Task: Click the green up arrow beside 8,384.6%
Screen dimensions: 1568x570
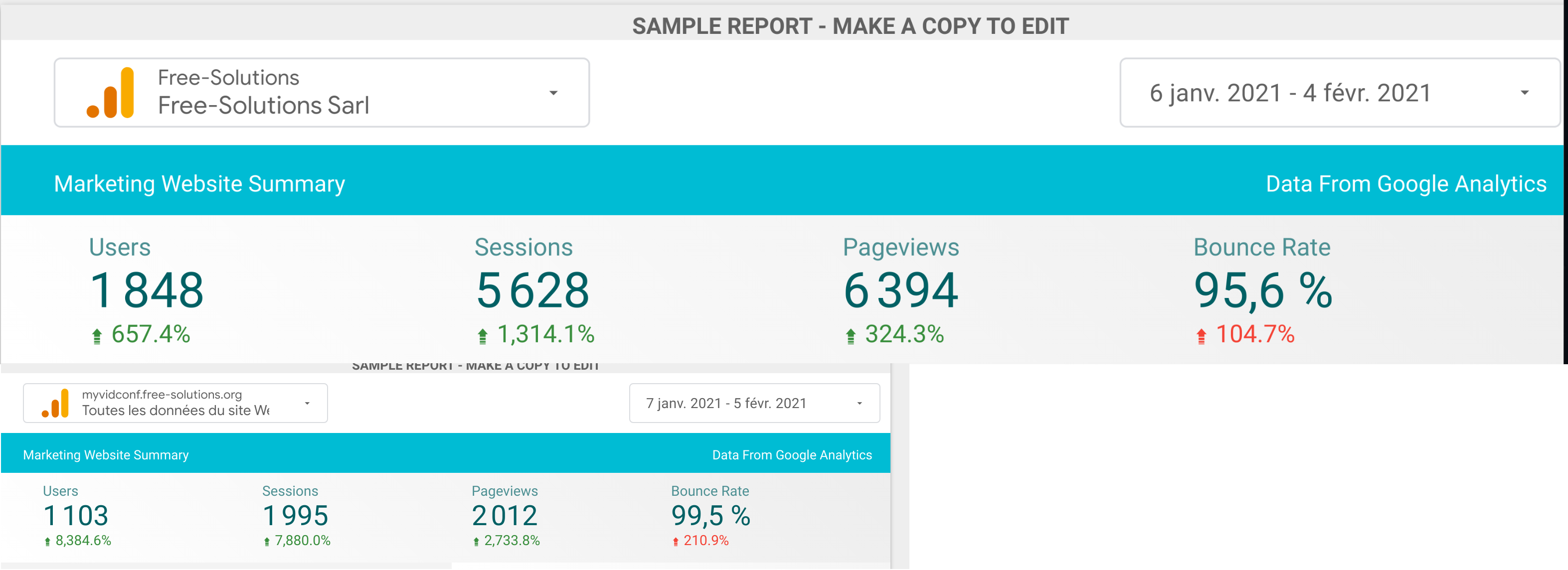Action: (x=47, y=542)
